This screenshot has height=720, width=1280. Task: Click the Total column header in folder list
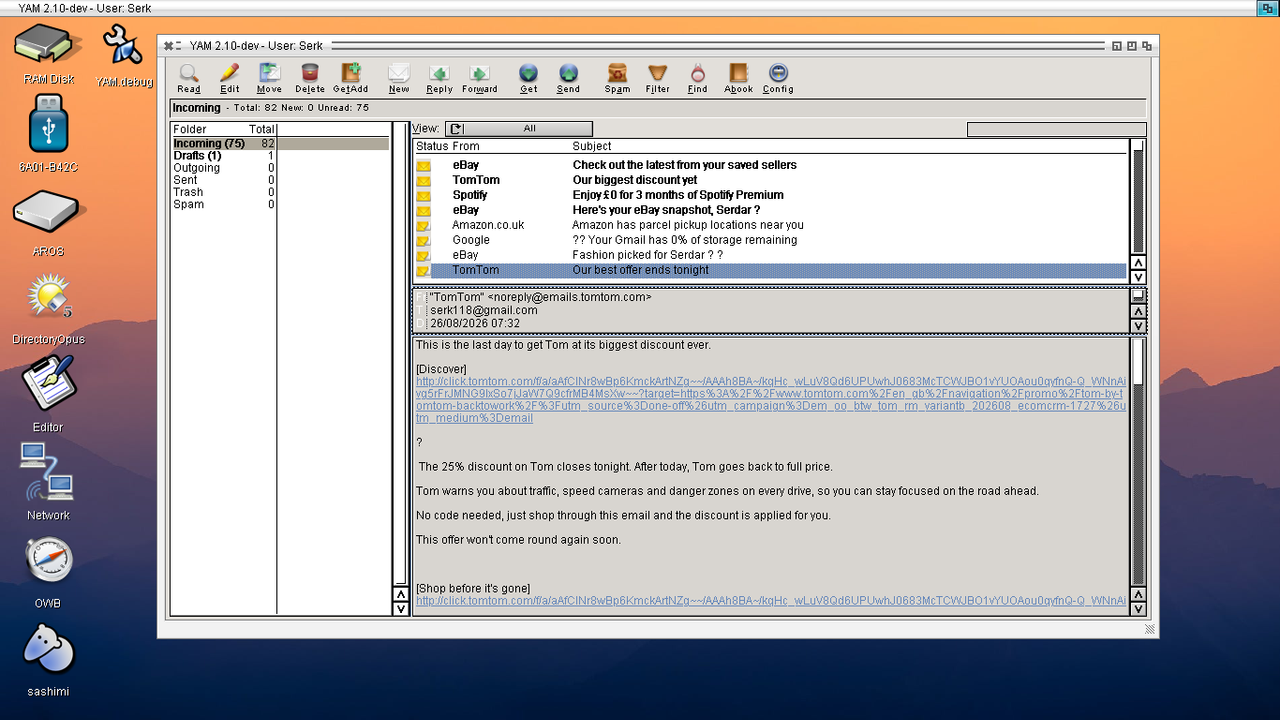tap(262, 129)
